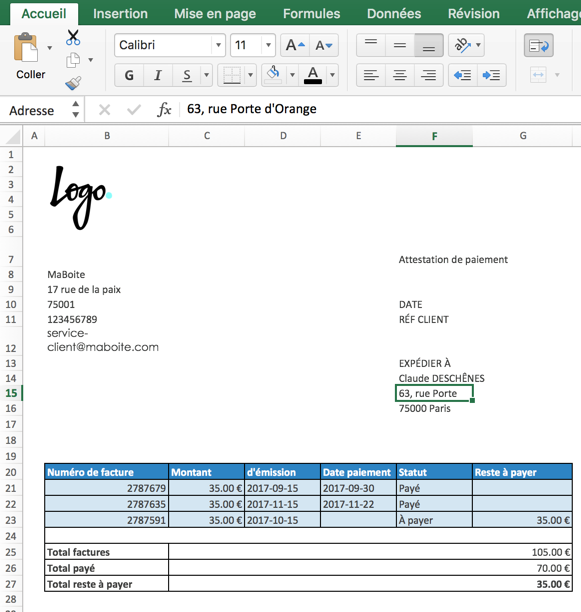Open the Calibri font name dropdown
The width and height of the screenshot is (581, 612).
(x=219, y=45)
